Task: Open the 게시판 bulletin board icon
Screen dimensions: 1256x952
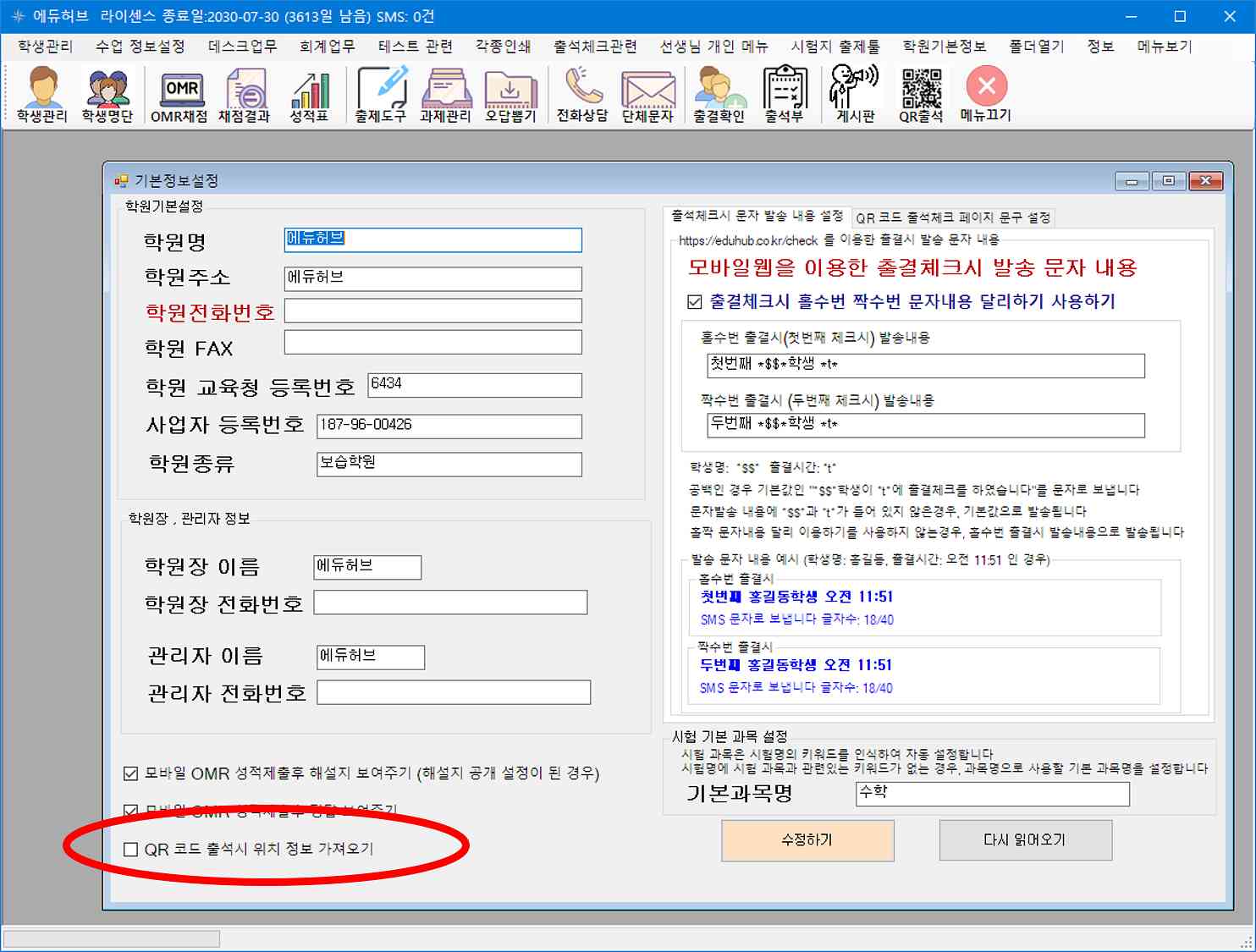Action: pos(856,96)
